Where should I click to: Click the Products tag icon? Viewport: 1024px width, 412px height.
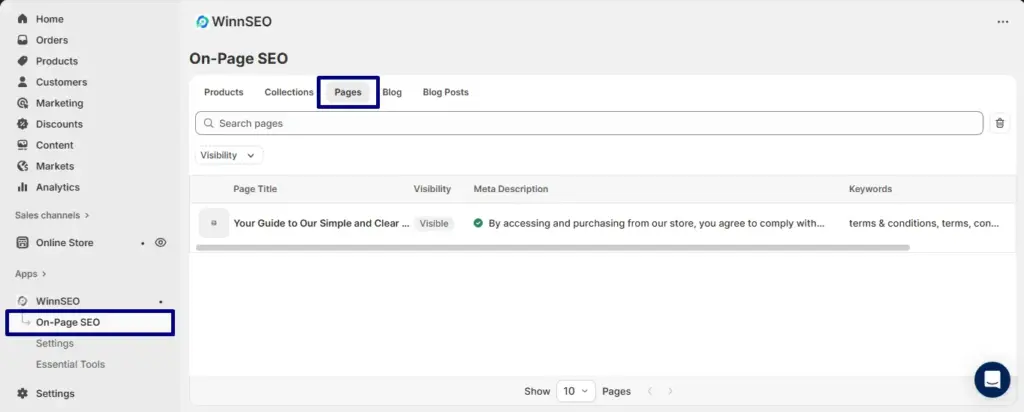click(x=23, y=61)
